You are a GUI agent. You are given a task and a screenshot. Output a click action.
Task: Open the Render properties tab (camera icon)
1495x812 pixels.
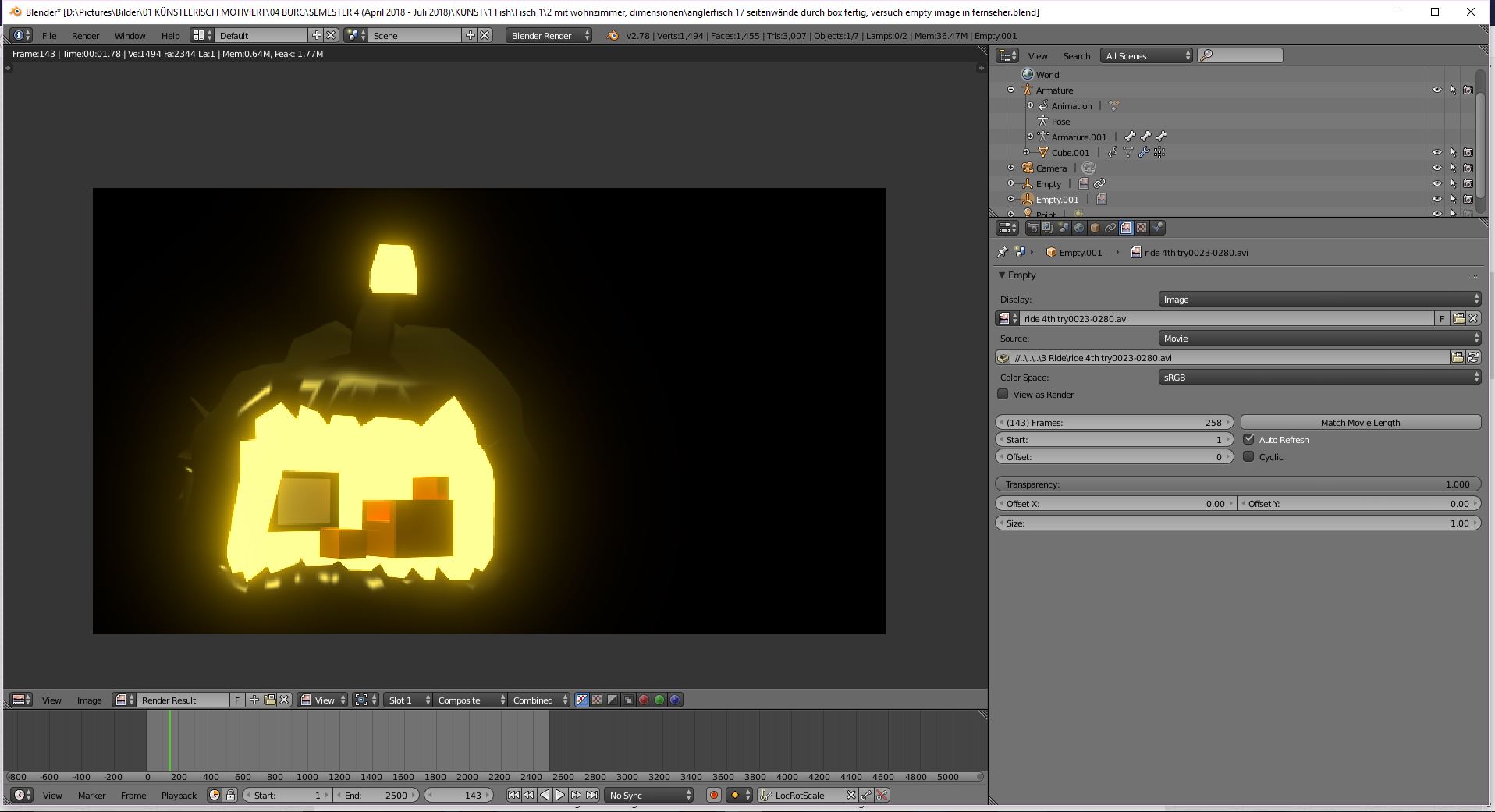coord(1032,228)
